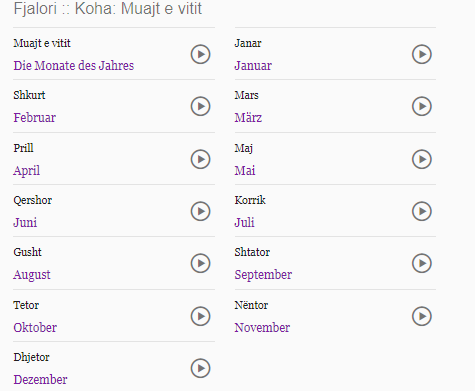Click the Januar translation link

[x=253, y=65]
